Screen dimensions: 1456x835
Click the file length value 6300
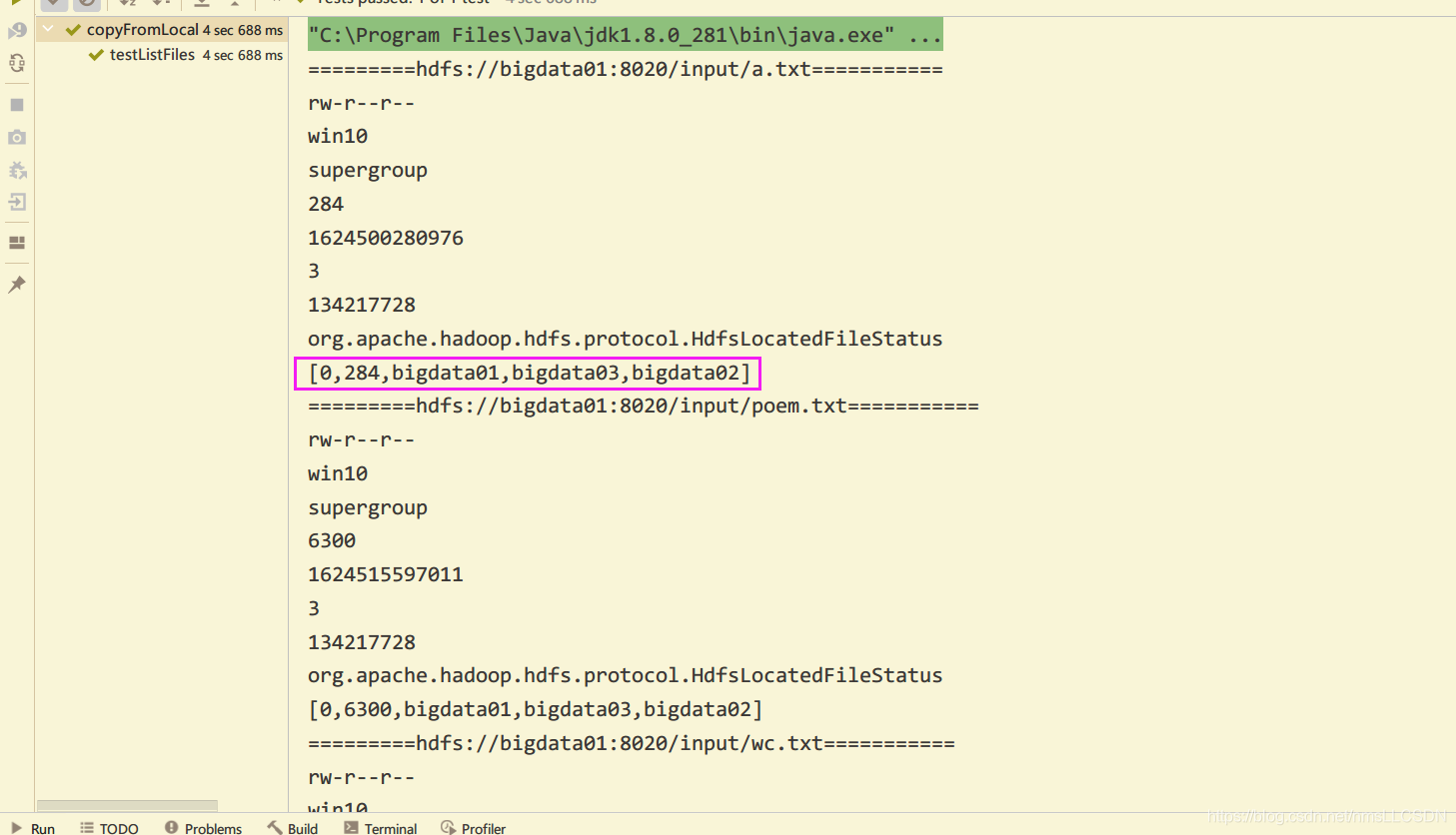(332, 540)
